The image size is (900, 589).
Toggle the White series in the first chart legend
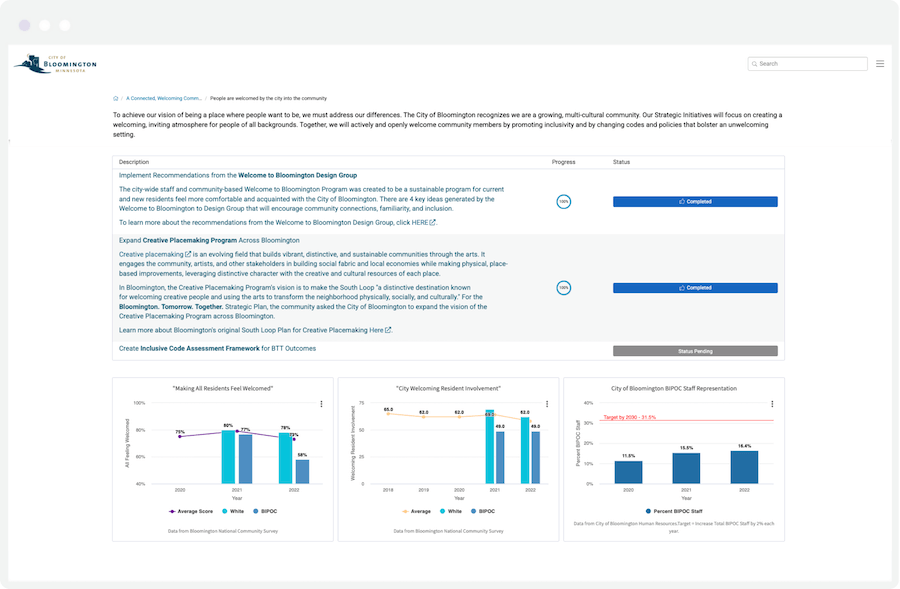pyautogui.click(x=234, y=512)
